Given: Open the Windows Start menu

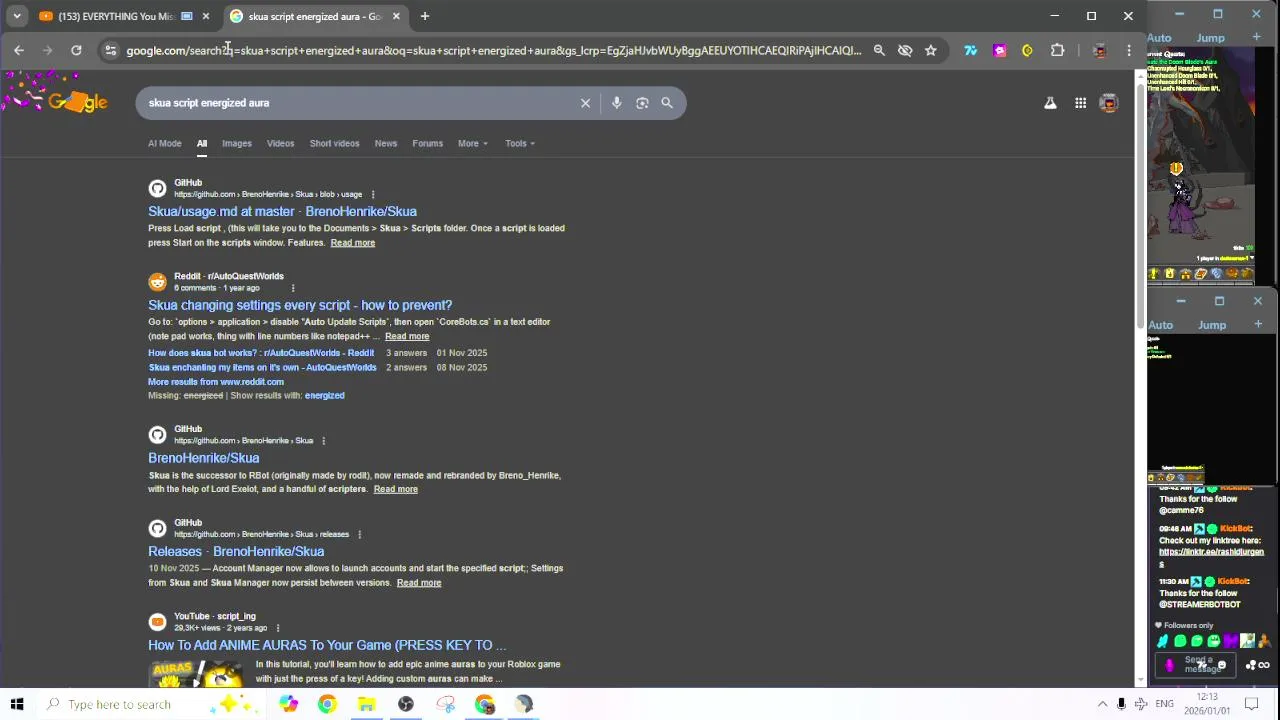Looking at the screenshot, I should pyautogui.click(x=17, y=704).
